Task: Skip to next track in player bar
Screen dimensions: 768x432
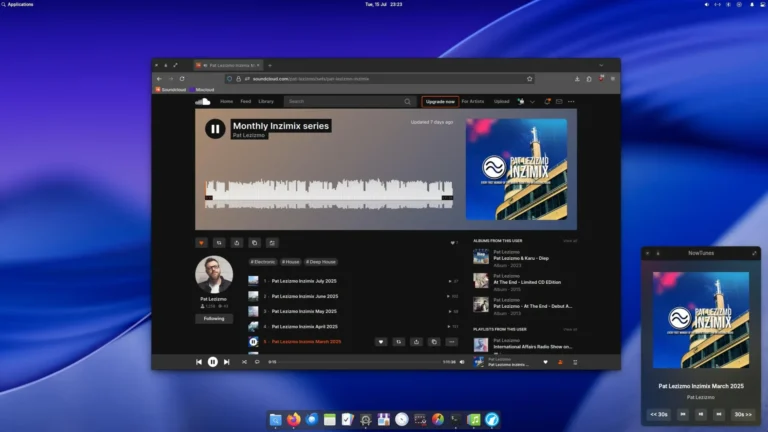Action: [x=226, y=362]
